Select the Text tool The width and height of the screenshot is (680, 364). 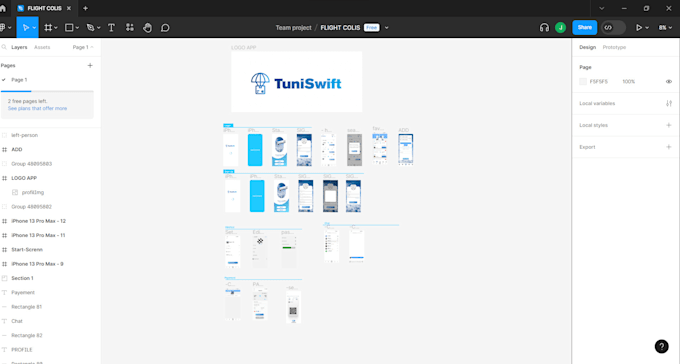(111, 28)
